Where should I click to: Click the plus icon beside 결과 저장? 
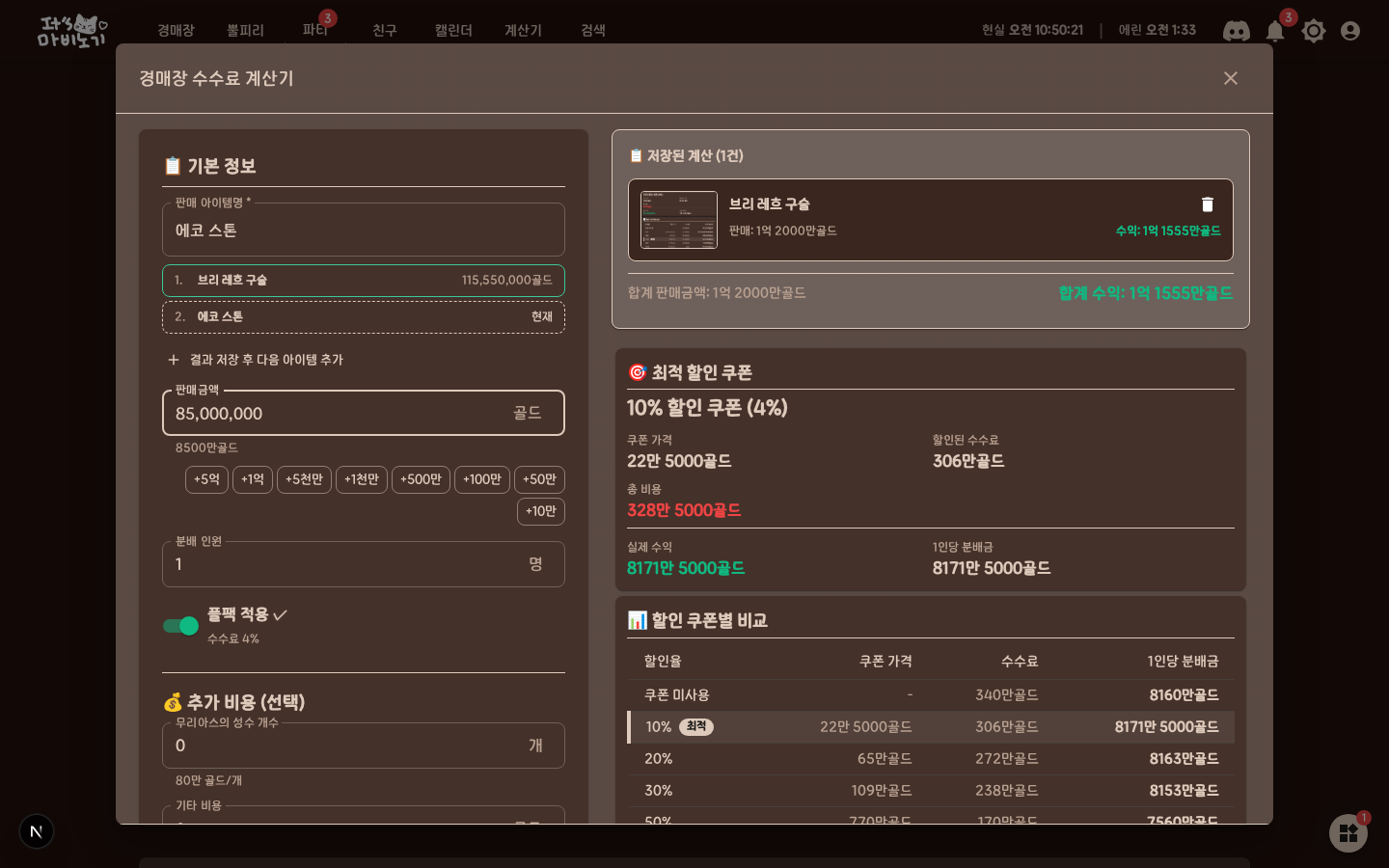click(174, 360)
